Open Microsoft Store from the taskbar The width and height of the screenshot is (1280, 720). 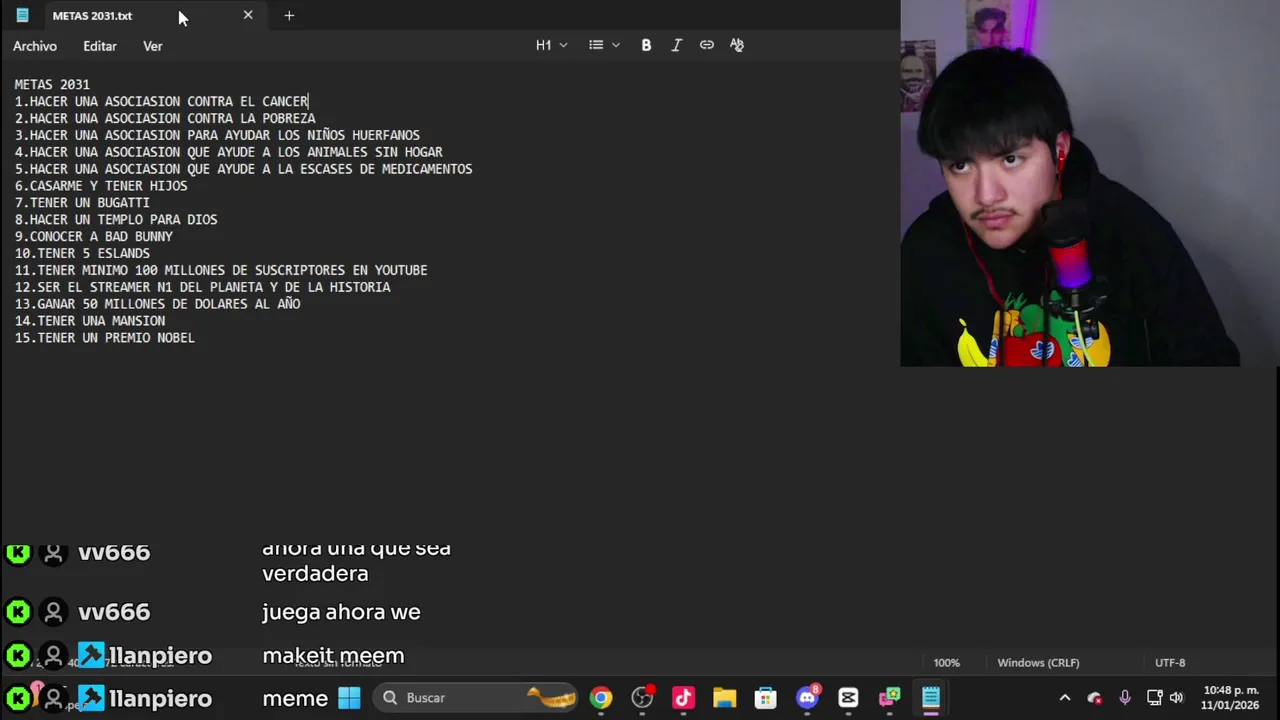tap(765, 698)
